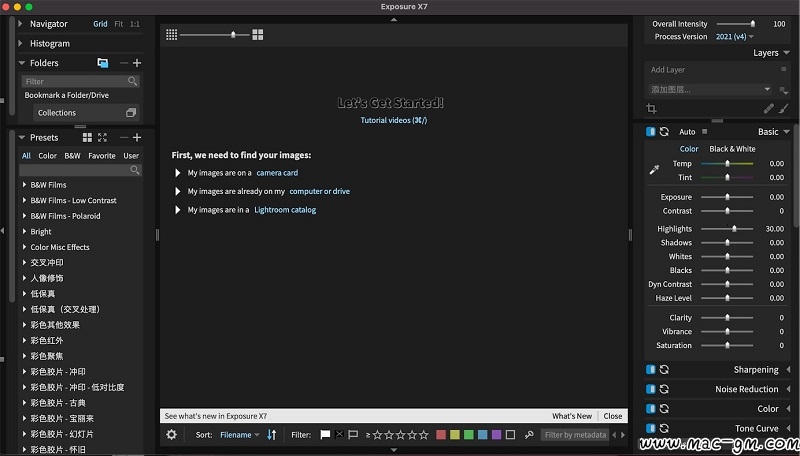The image size is (800, 456).
Task: Click the Highlights slider handle
Action: (734, 229)
